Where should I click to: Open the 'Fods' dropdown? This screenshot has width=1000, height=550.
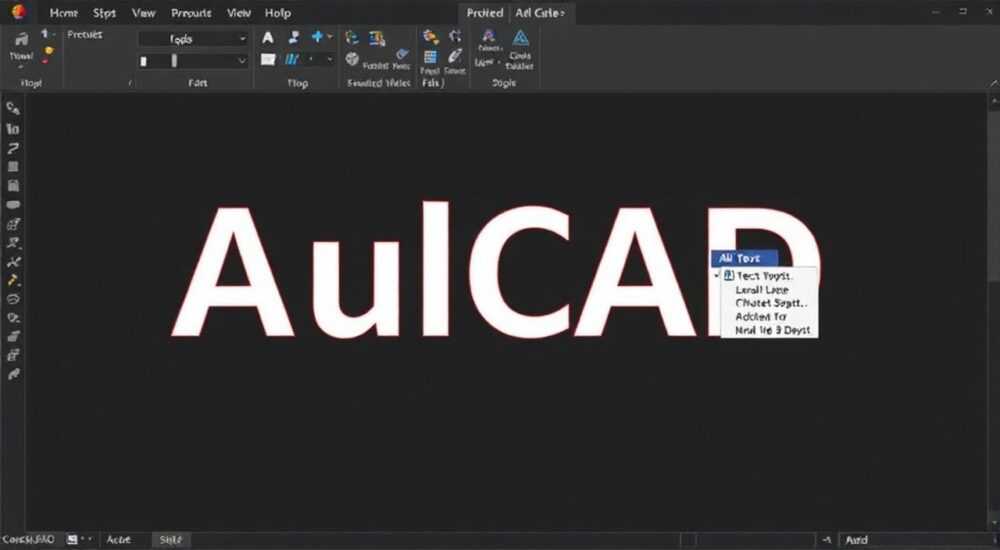click(193, 39)
